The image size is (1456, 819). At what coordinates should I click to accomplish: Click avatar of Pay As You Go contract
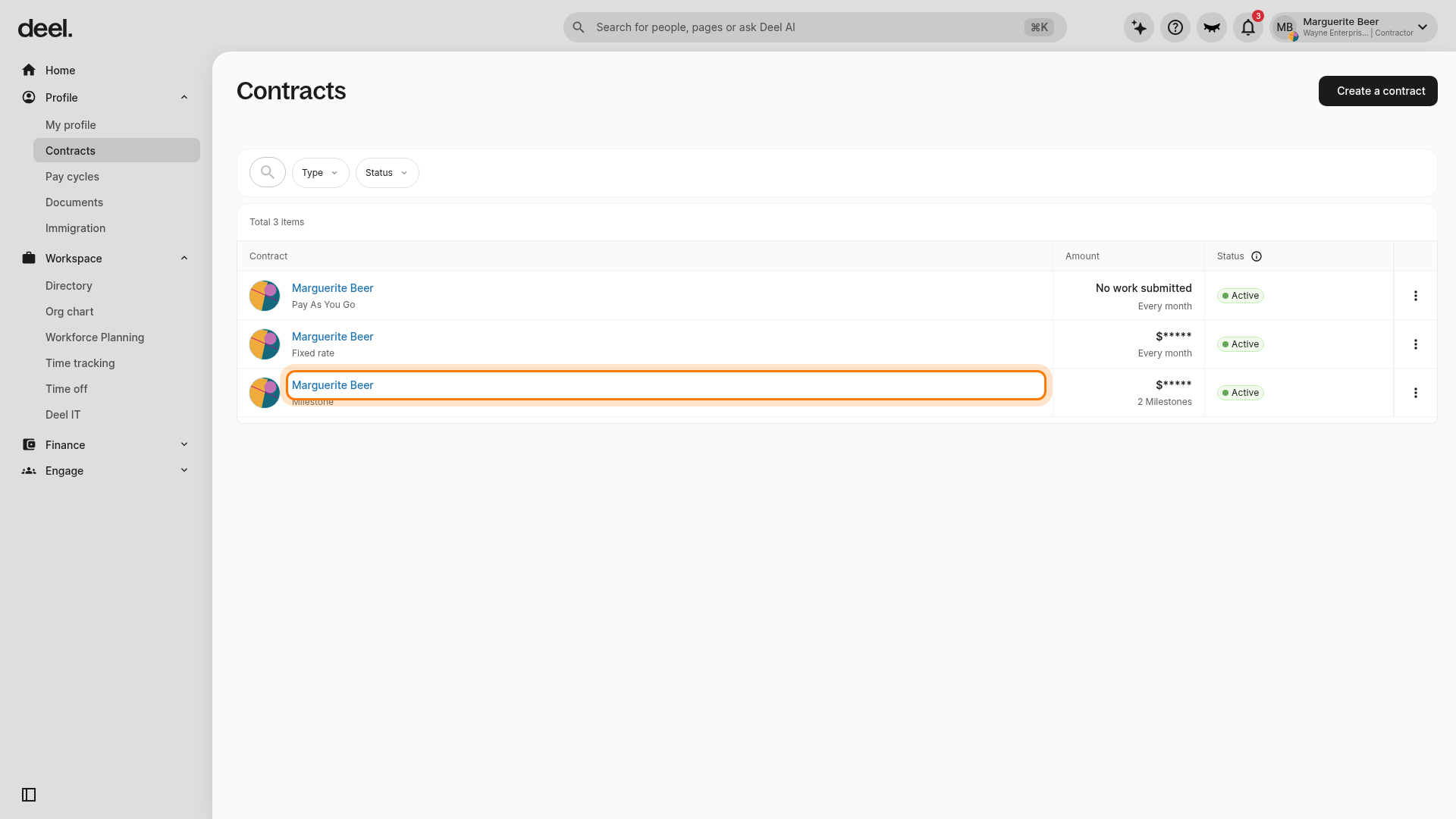pos(265,296)
